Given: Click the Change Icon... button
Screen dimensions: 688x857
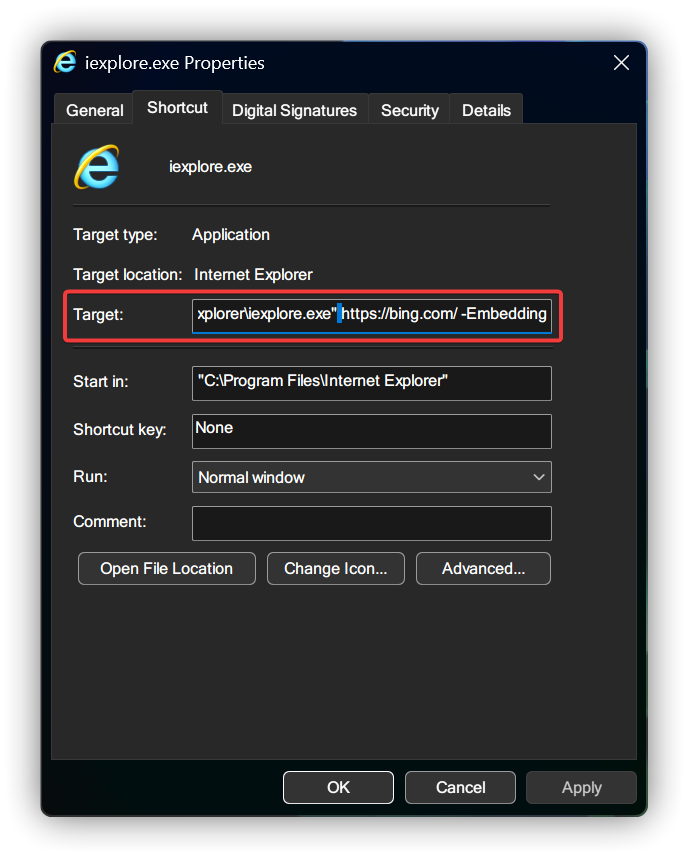Looking at the screenshot, I should coord(336,568).
